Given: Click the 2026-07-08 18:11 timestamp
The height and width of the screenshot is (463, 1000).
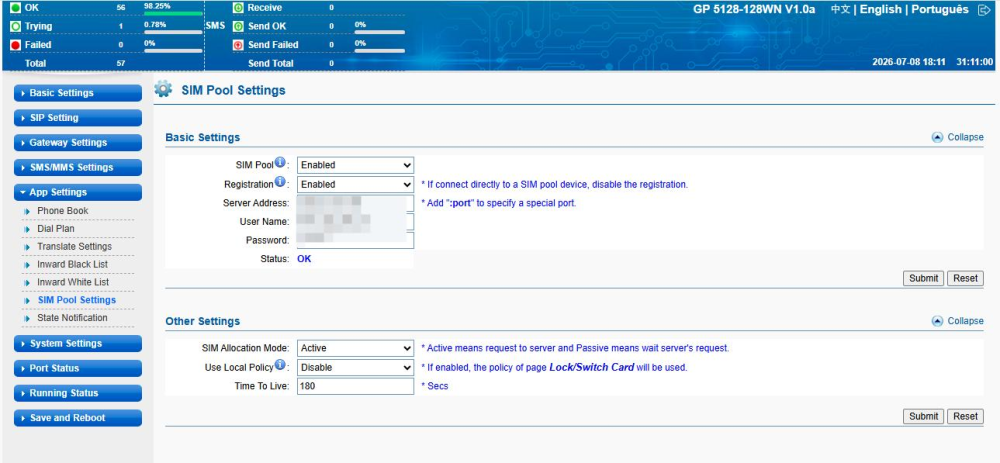Looking at the screenshot, I should (x=911, y=62).
